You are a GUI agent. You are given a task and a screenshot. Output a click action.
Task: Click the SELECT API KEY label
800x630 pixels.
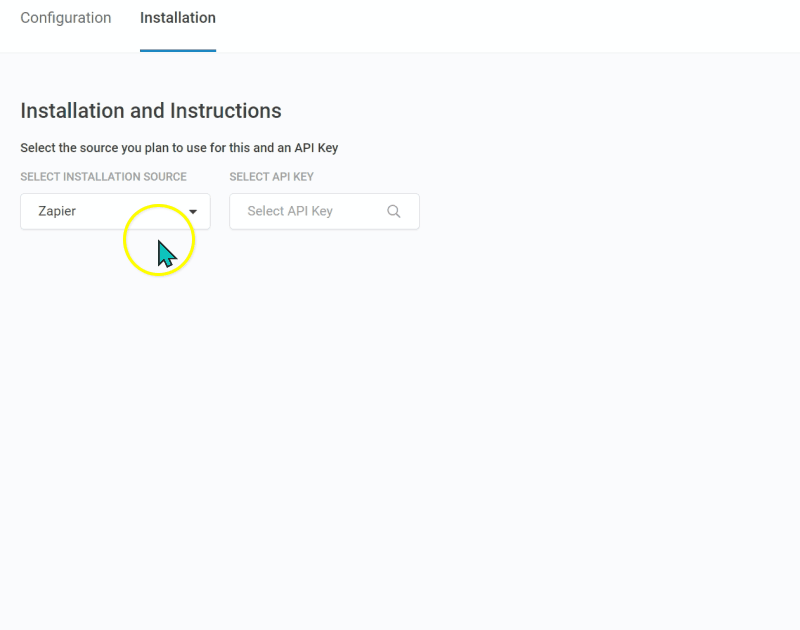(x=271, y=176)
